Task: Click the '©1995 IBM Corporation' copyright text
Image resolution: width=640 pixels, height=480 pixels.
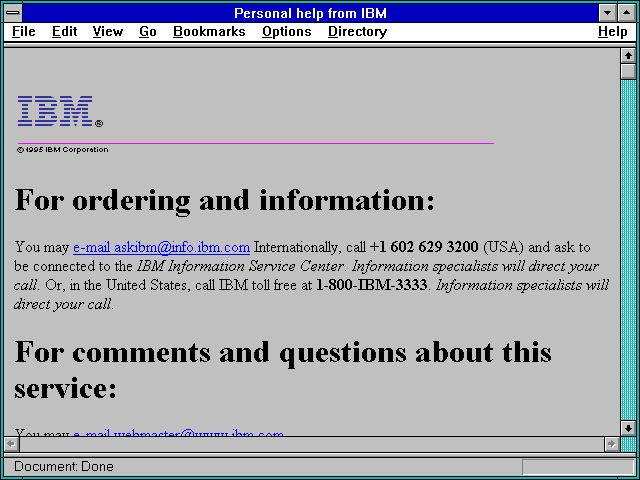Action: tap(62, 150)
